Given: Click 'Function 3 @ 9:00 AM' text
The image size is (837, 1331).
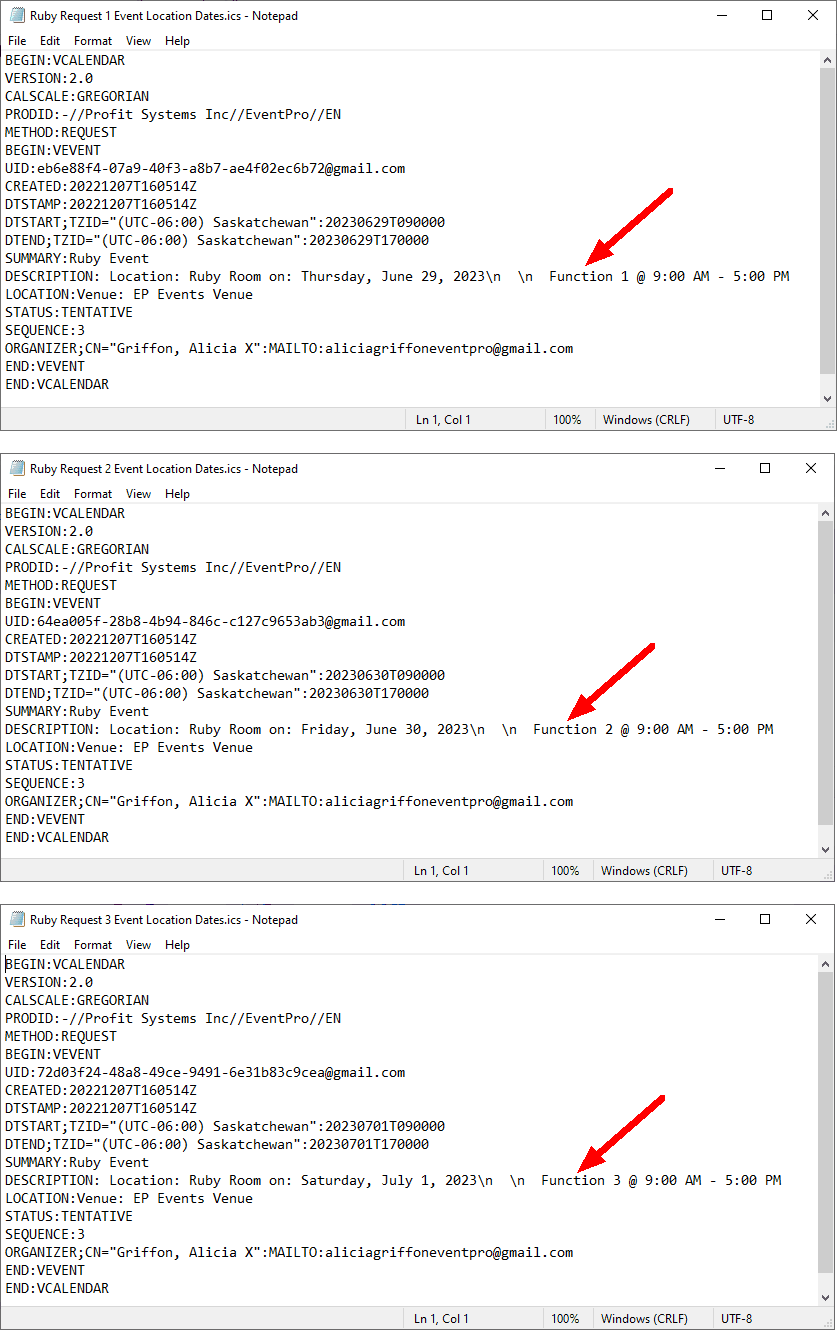Looking at the screenshot, I should point(621,1181).
